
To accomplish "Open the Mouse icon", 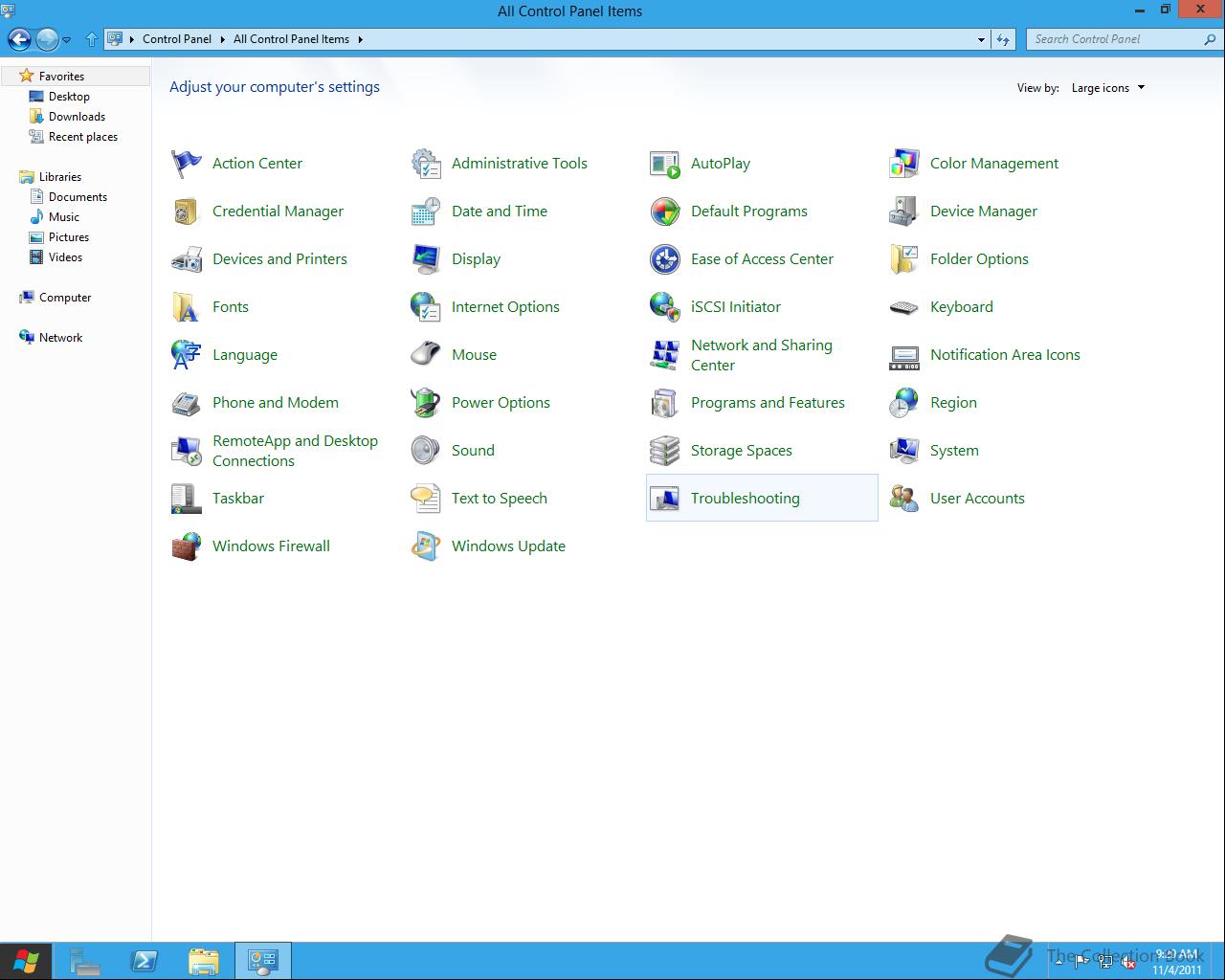I will [425, 355].
